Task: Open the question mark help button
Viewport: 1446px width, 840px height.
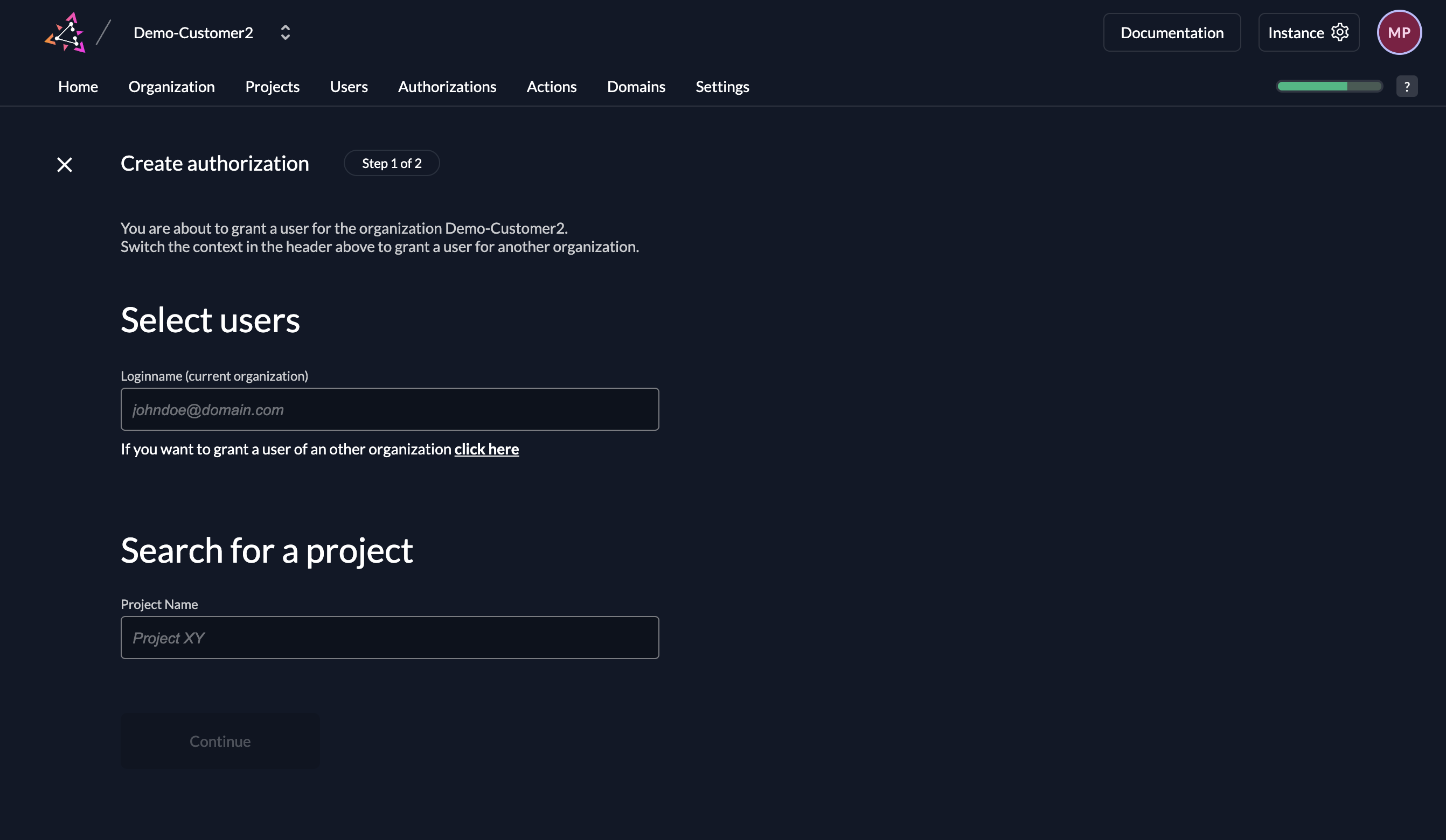Action: 1407,87
